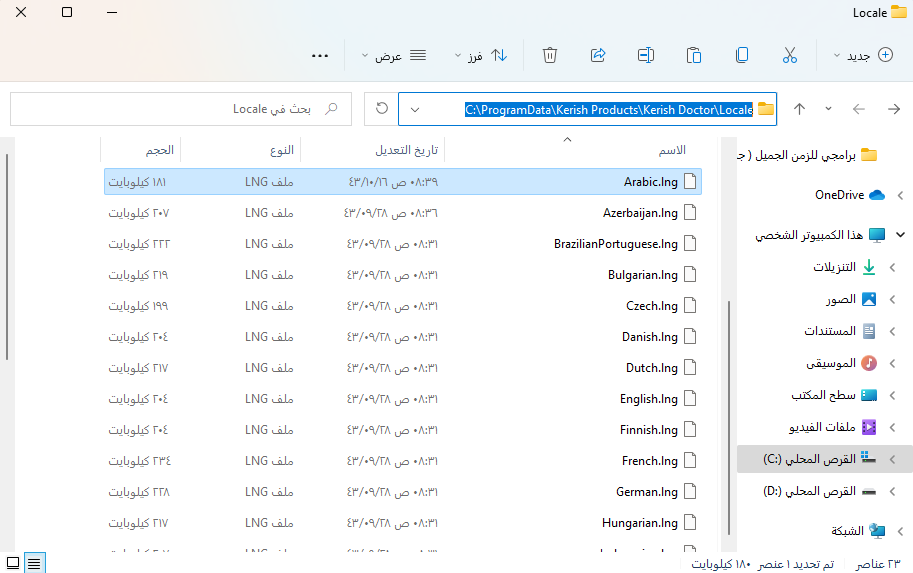This screenshot has height=573, width=913.
Task: Select the Hungarian.lng file
Action: point(402,523)
